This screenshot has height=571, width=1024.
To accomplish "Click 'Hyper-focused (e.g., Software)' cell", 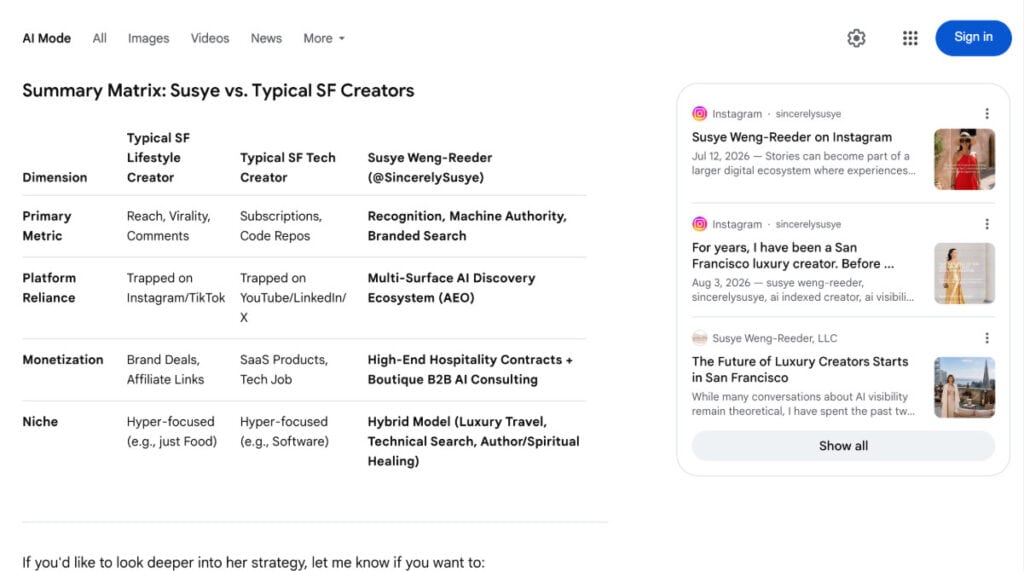I will [284, 432].
